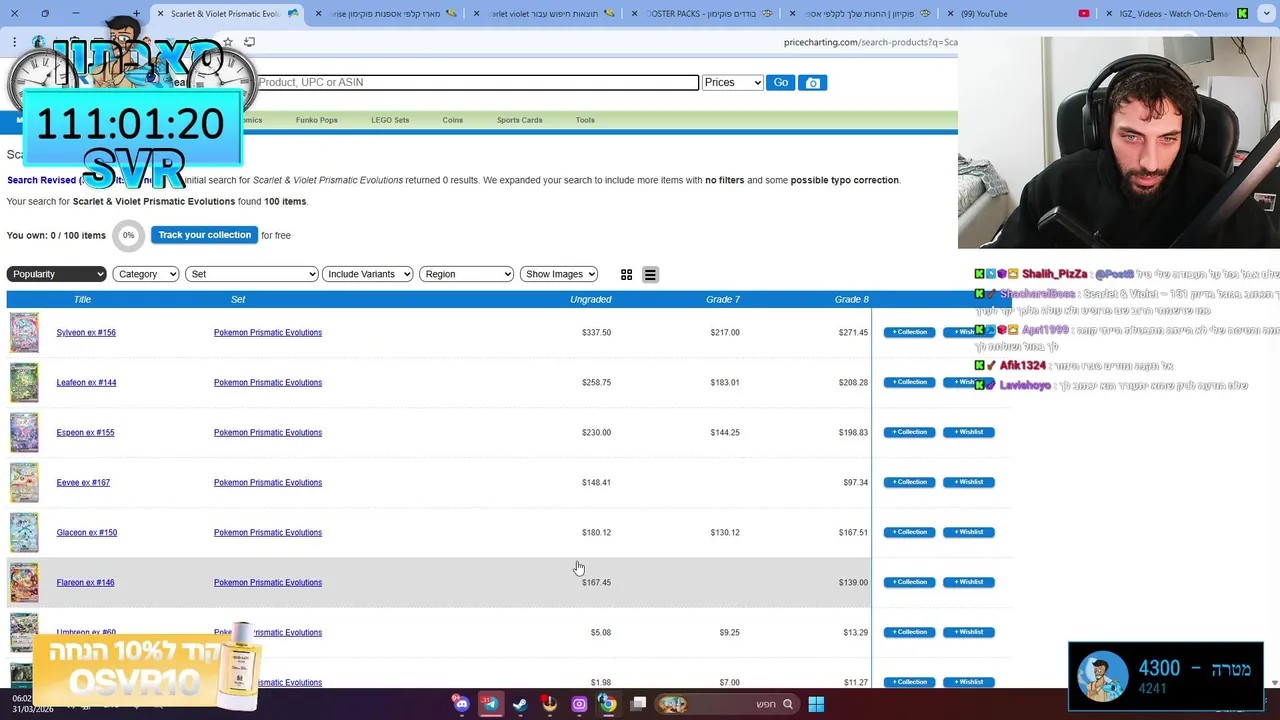Open the Flareon ex #146 link
The width and height of the screenshot is (1280, 720).
(85, 583)
